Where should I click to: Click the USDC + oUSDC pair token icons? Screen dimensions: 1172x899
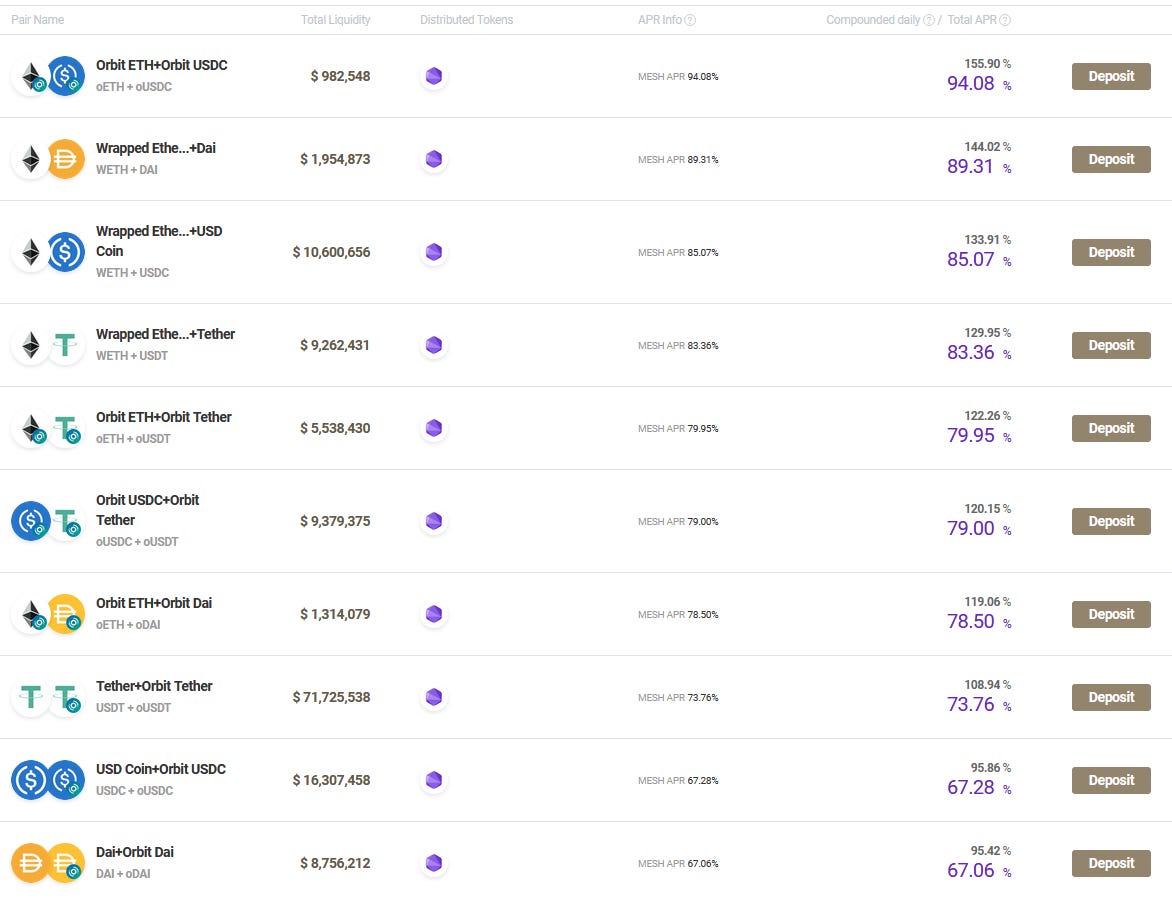click(48, 780)
